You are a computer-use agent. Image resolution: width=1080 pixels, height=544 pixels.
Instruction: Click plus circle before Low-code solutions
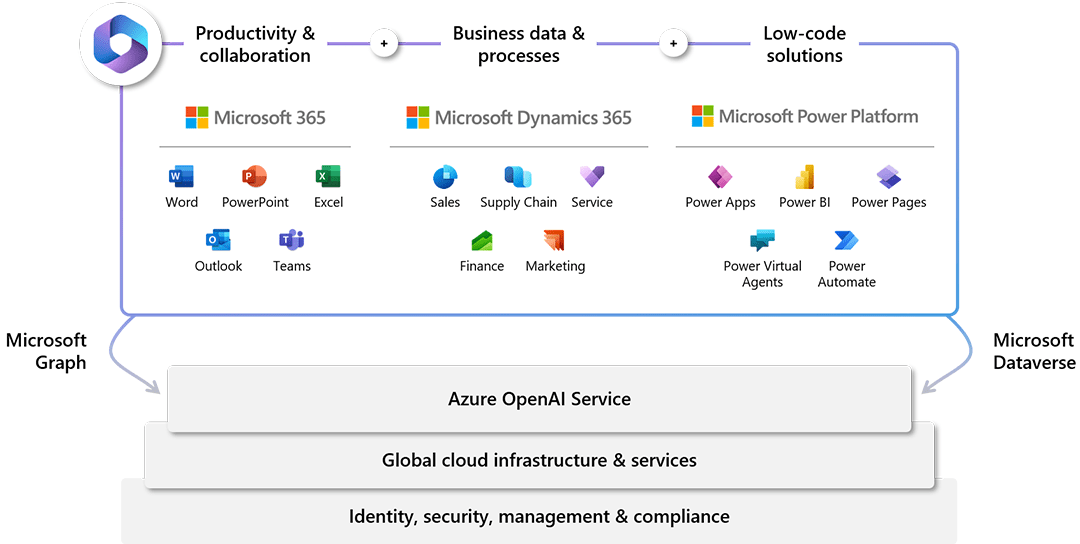pyautogui.click(x=673, y=43)
